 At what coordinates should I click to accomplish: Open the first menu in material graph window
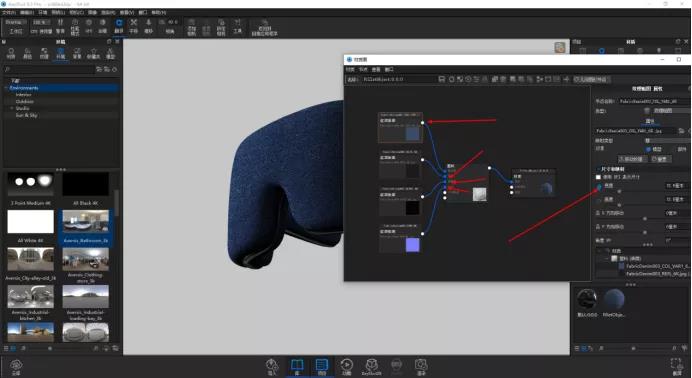[350, 70]
